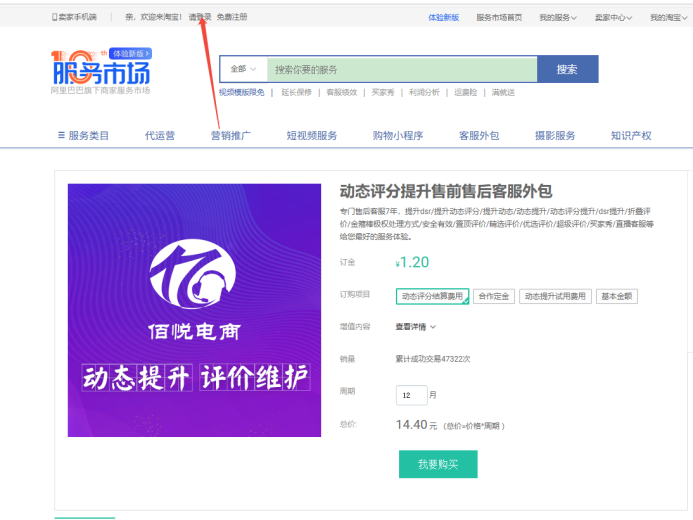
Task: Open 客服绩效 hot search link
Action: (x=342, y=92)
